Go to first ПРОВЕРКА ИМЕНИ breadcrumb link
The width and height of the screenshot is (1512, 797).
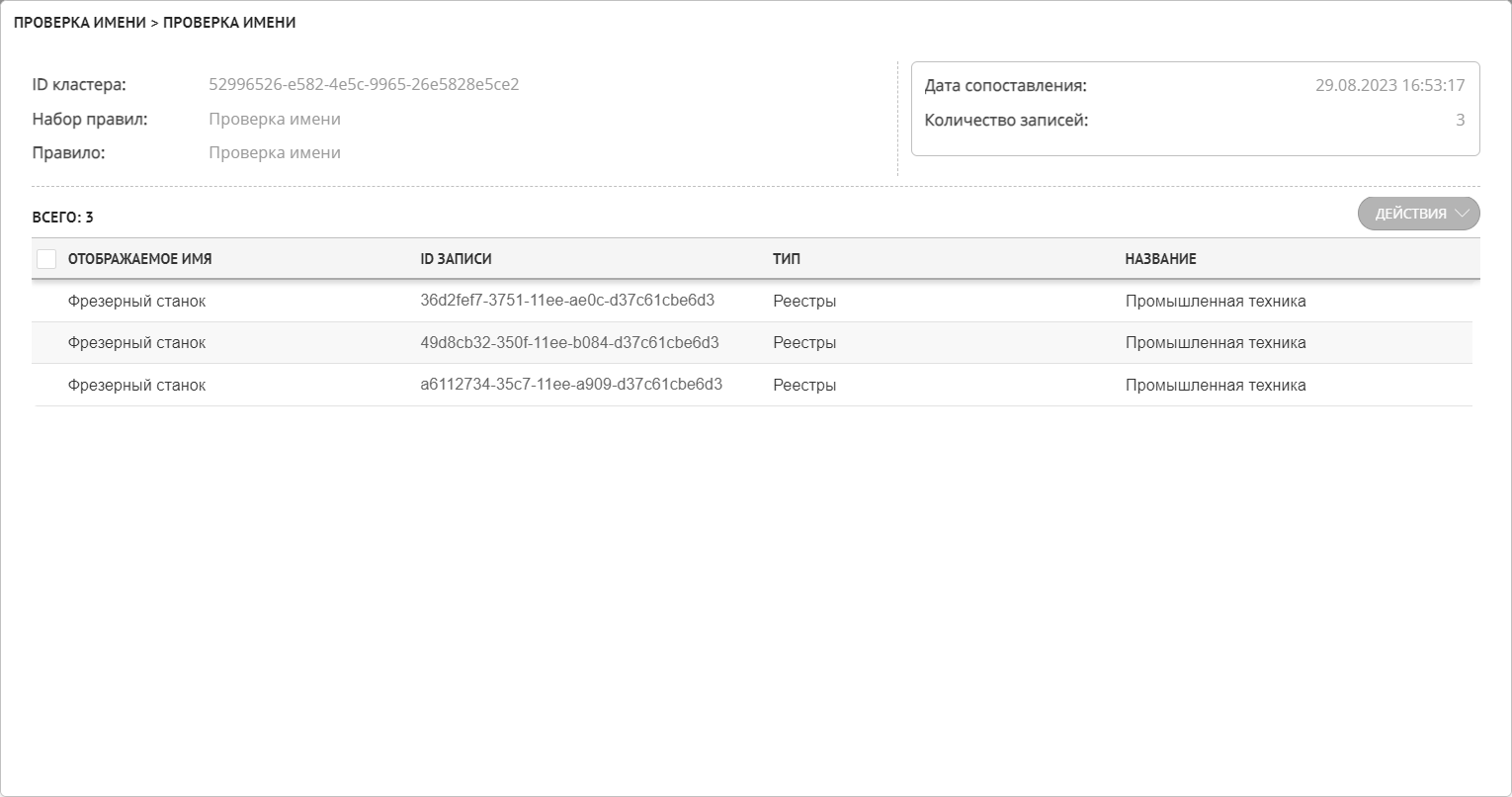coord(79,23)
